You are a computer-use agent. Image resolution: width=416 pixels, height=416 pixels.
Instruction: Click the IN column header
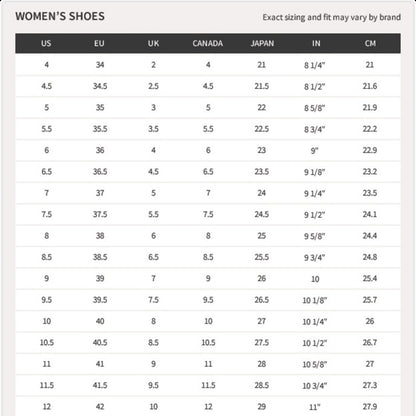[316, 43]
